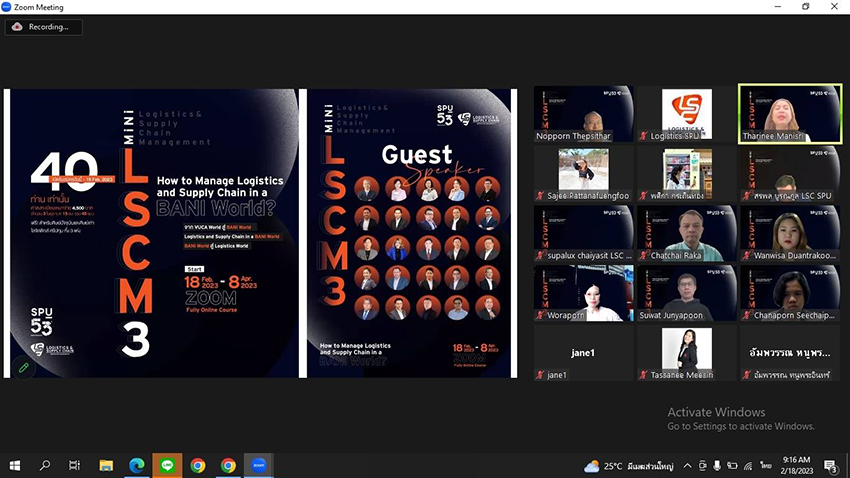Open File Explorer from taskbar
The image size is (850, 478).
click(x=106, y=466)
